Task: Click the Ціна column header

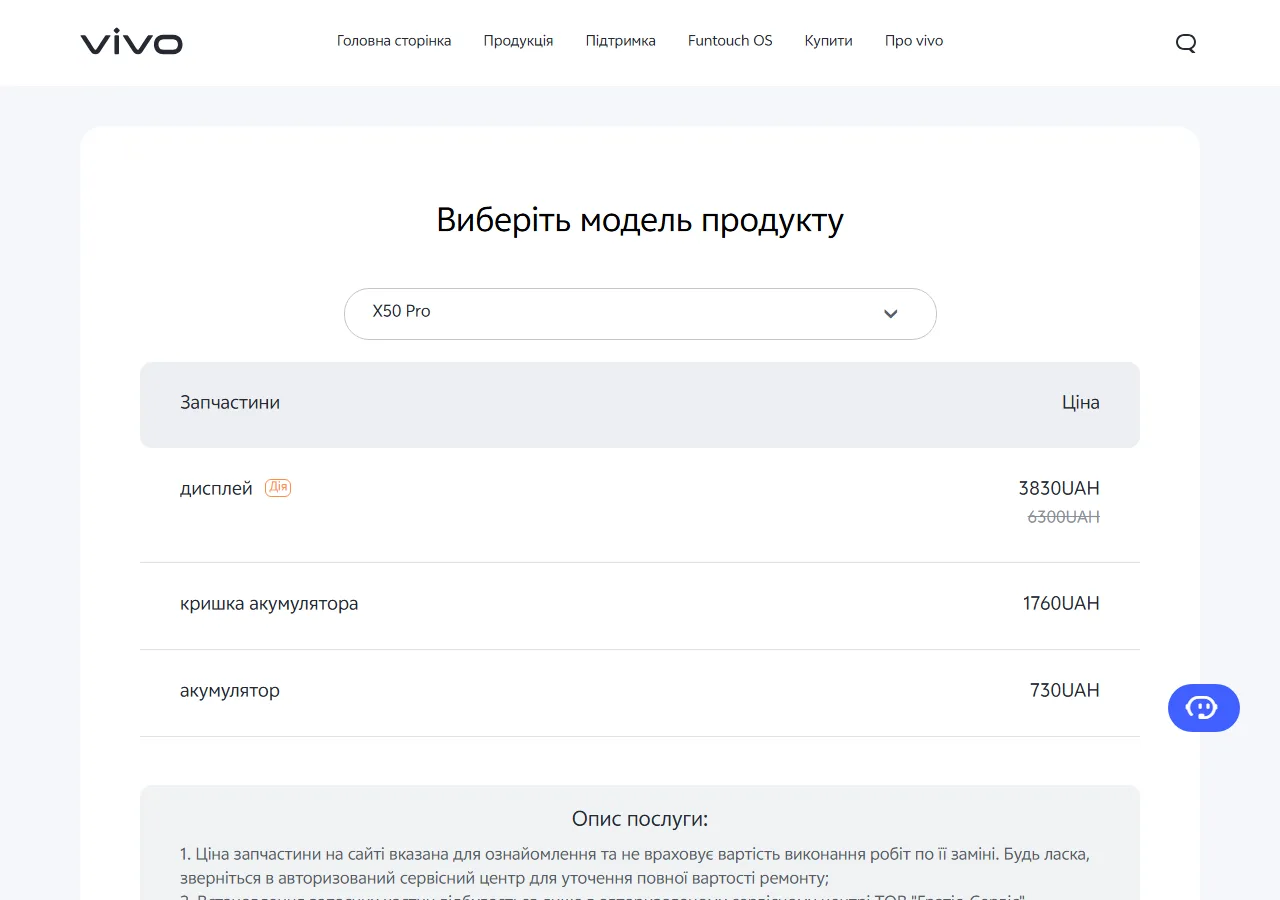Action: tap(1081, 403)
